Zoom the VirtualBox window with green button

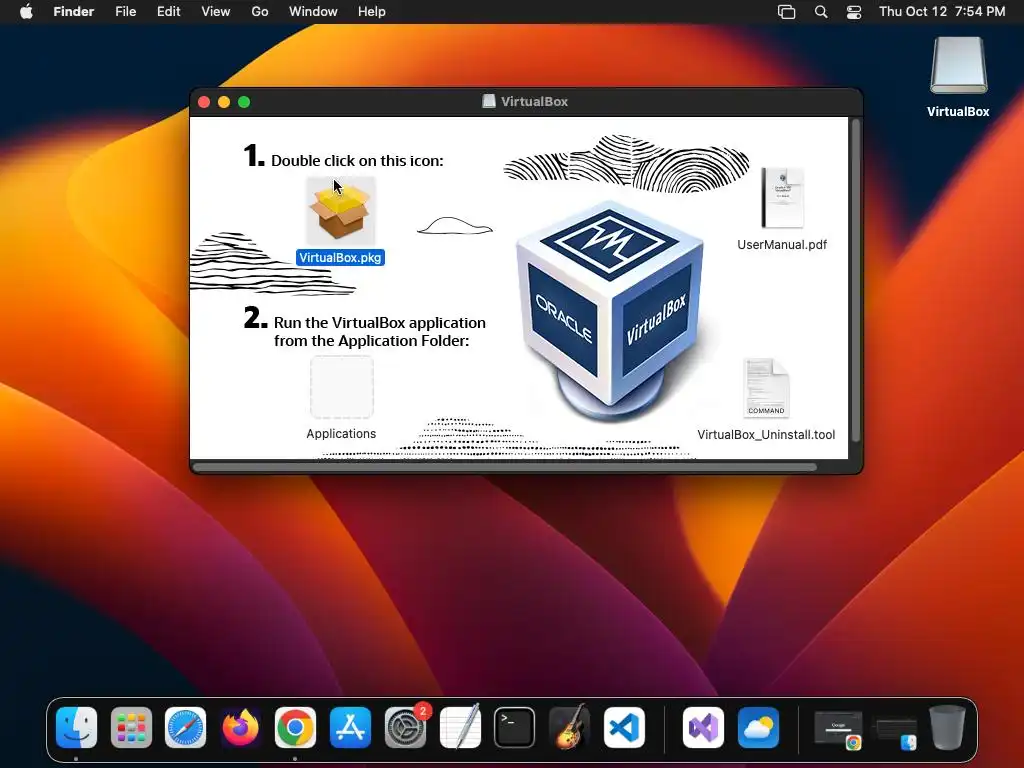pos(244,102)
